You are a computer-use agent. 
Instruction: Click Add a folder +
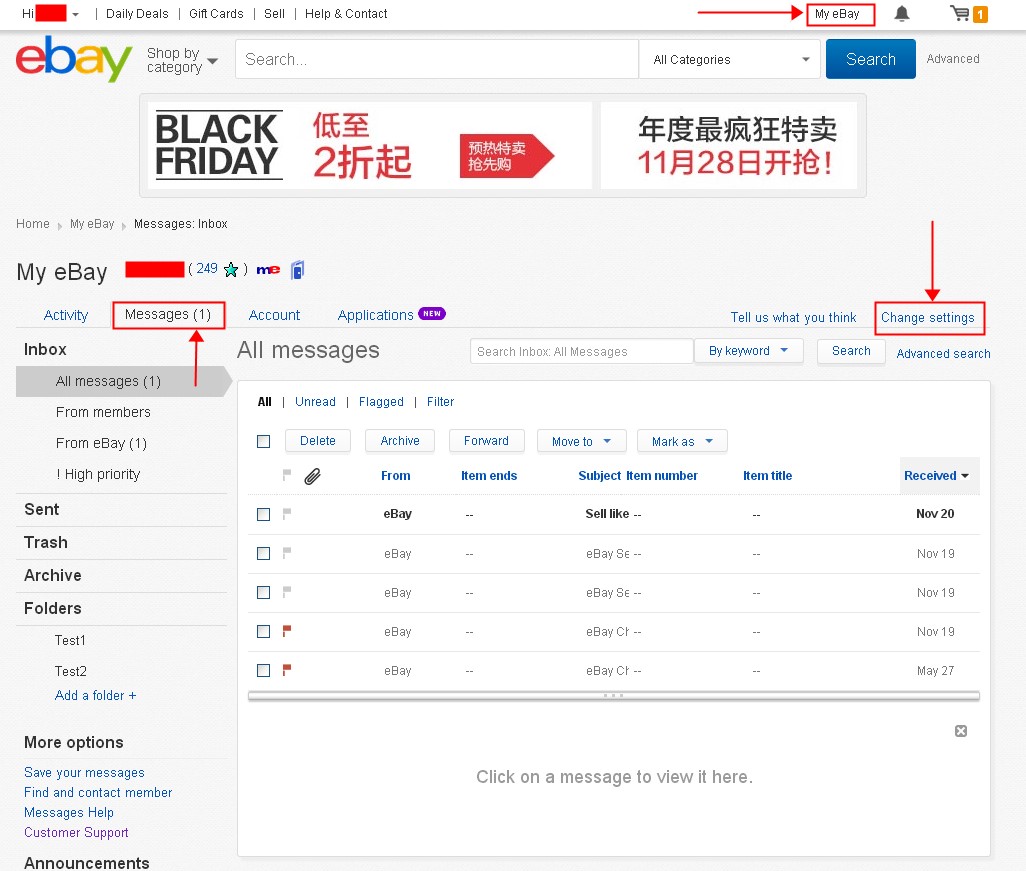point(96,696)
